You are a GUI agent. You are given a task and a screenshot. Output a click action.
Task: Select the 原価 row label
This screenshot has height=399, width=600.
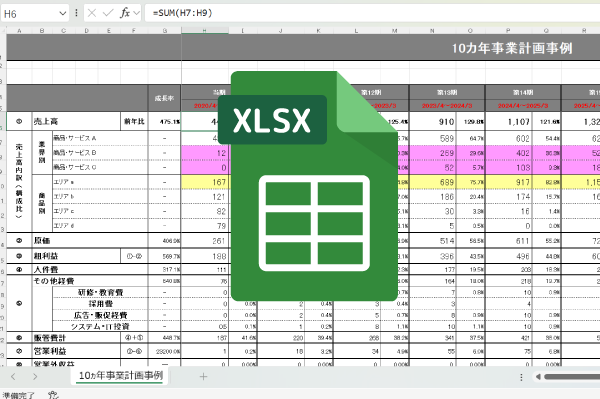coord(42,241)
